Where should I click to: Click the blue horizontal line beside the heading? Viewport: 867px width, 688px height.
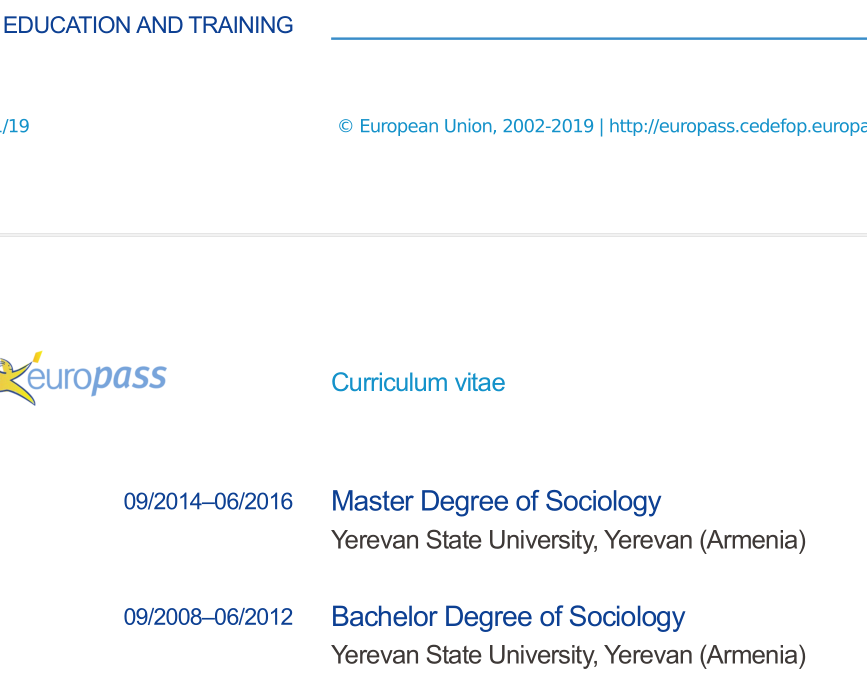pos(598,38)
